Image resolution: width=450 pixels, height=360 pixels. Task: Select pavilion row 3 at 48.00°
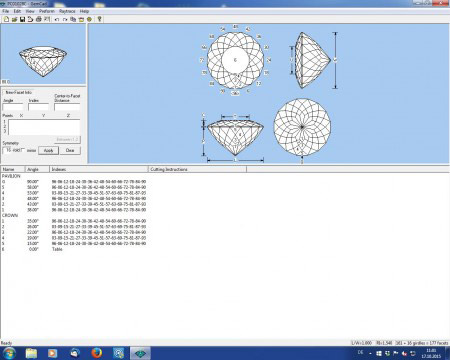coord(74,199)
